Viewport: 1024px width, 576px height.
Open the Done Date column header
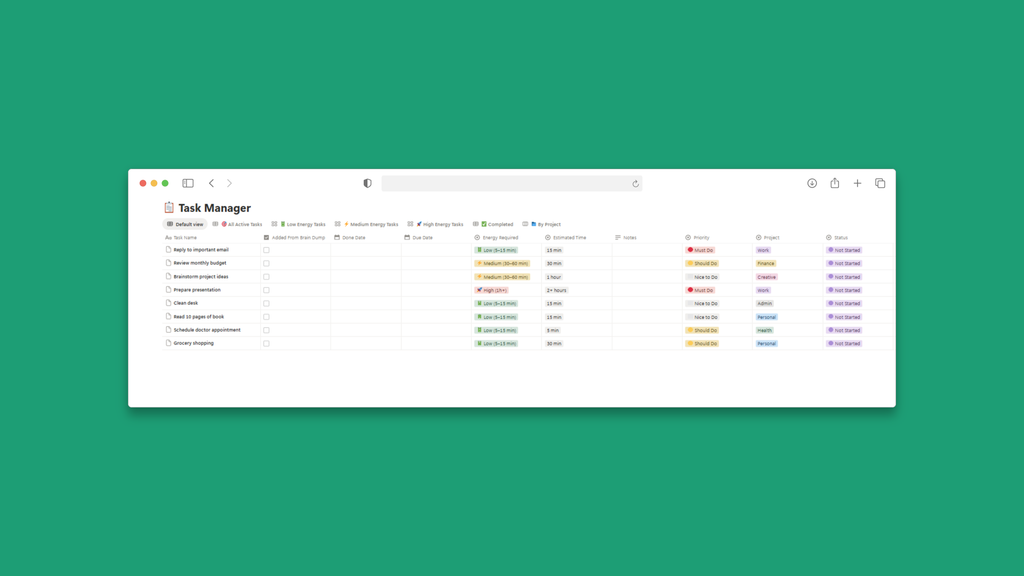[350, 238]
